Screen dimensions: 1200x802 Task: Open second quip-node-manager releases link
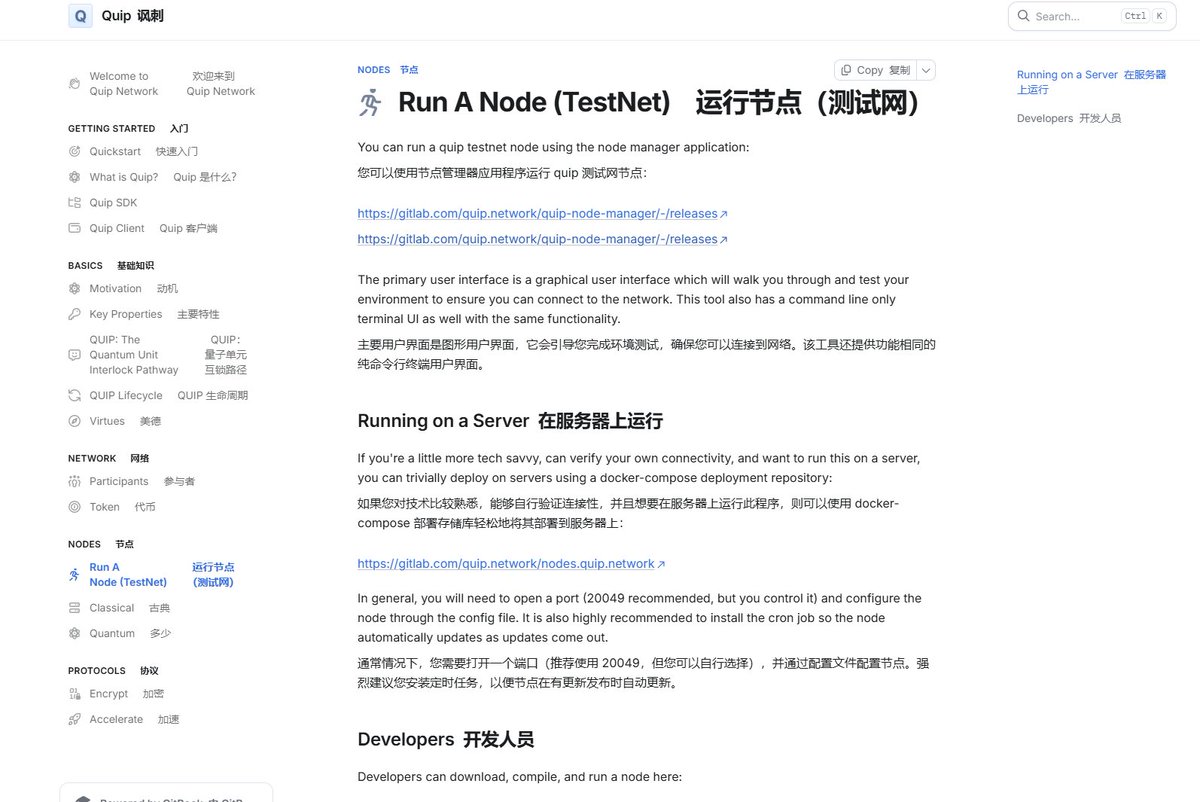(542, 240)
